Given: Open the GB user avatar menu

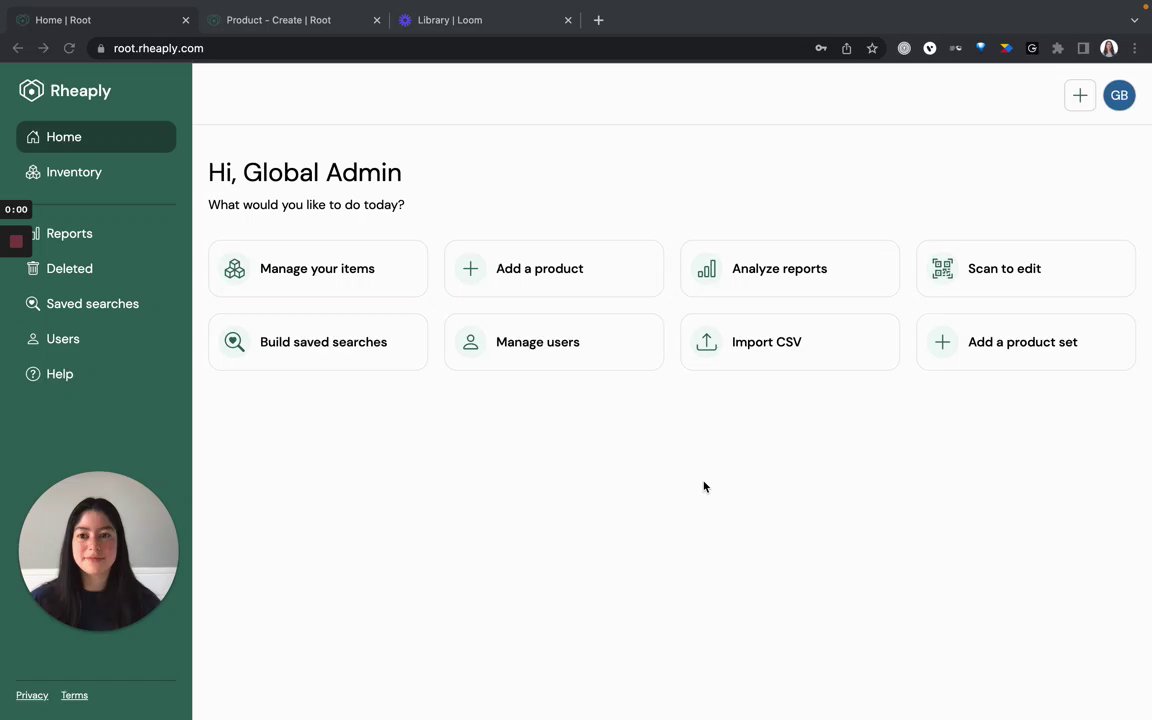Looking at the screenshot, I should pos(1119,95).
